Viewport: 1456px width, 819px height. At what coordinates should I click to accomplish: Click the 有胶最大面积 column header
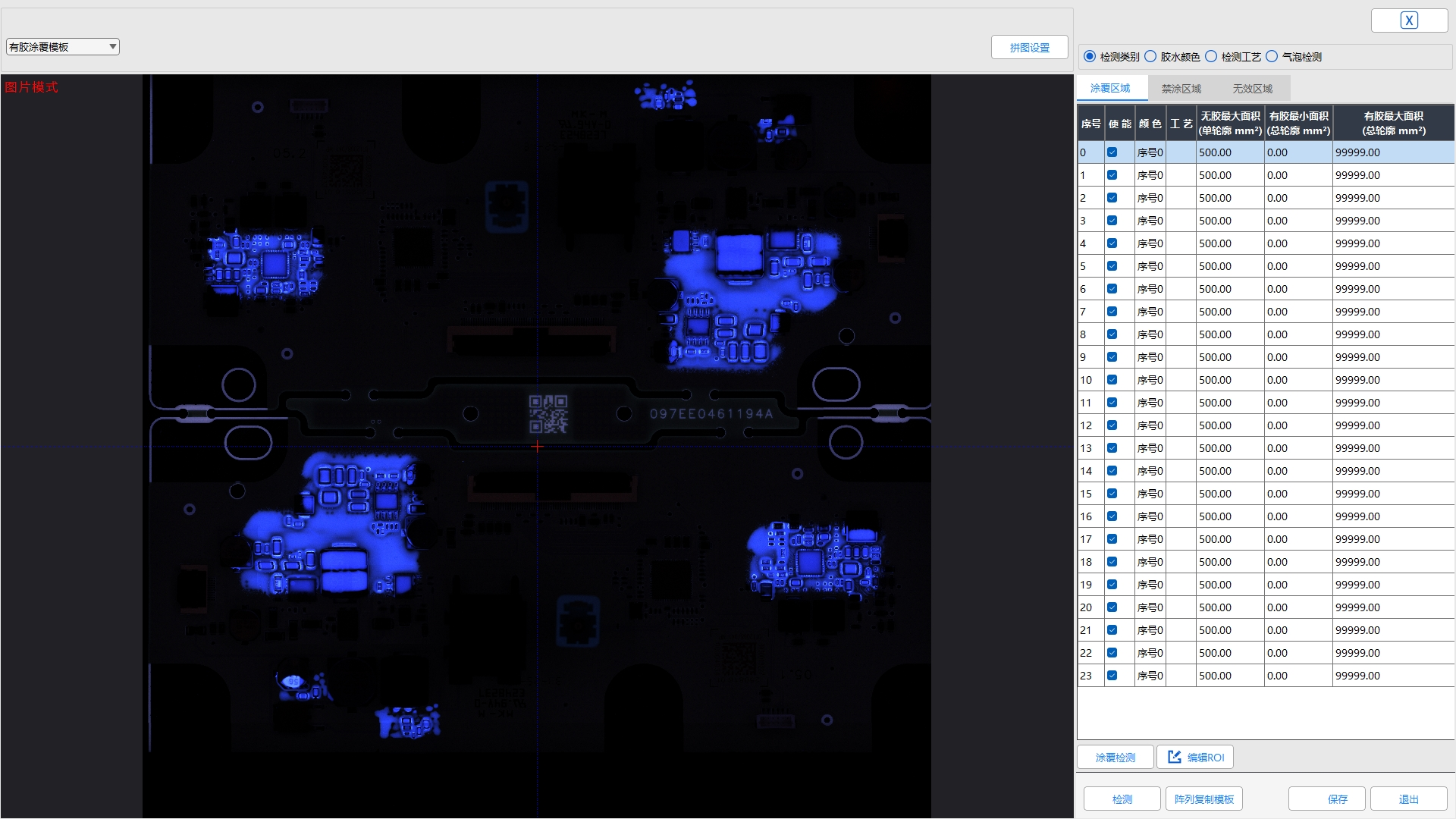pyautogui.click(x=1394, y=124)
